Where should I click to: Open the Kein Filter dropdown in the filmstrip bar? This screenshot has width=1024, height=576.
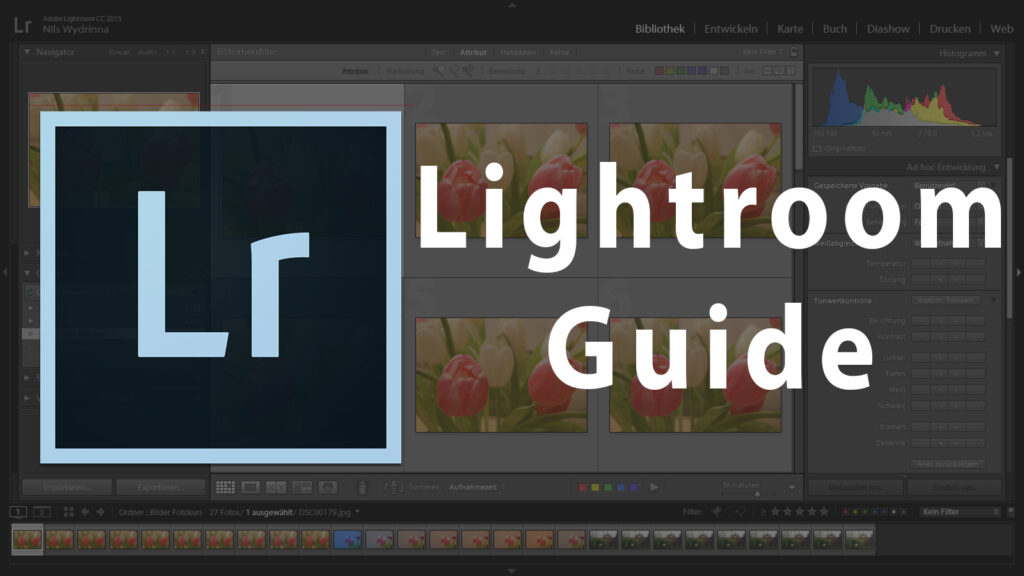959,512
